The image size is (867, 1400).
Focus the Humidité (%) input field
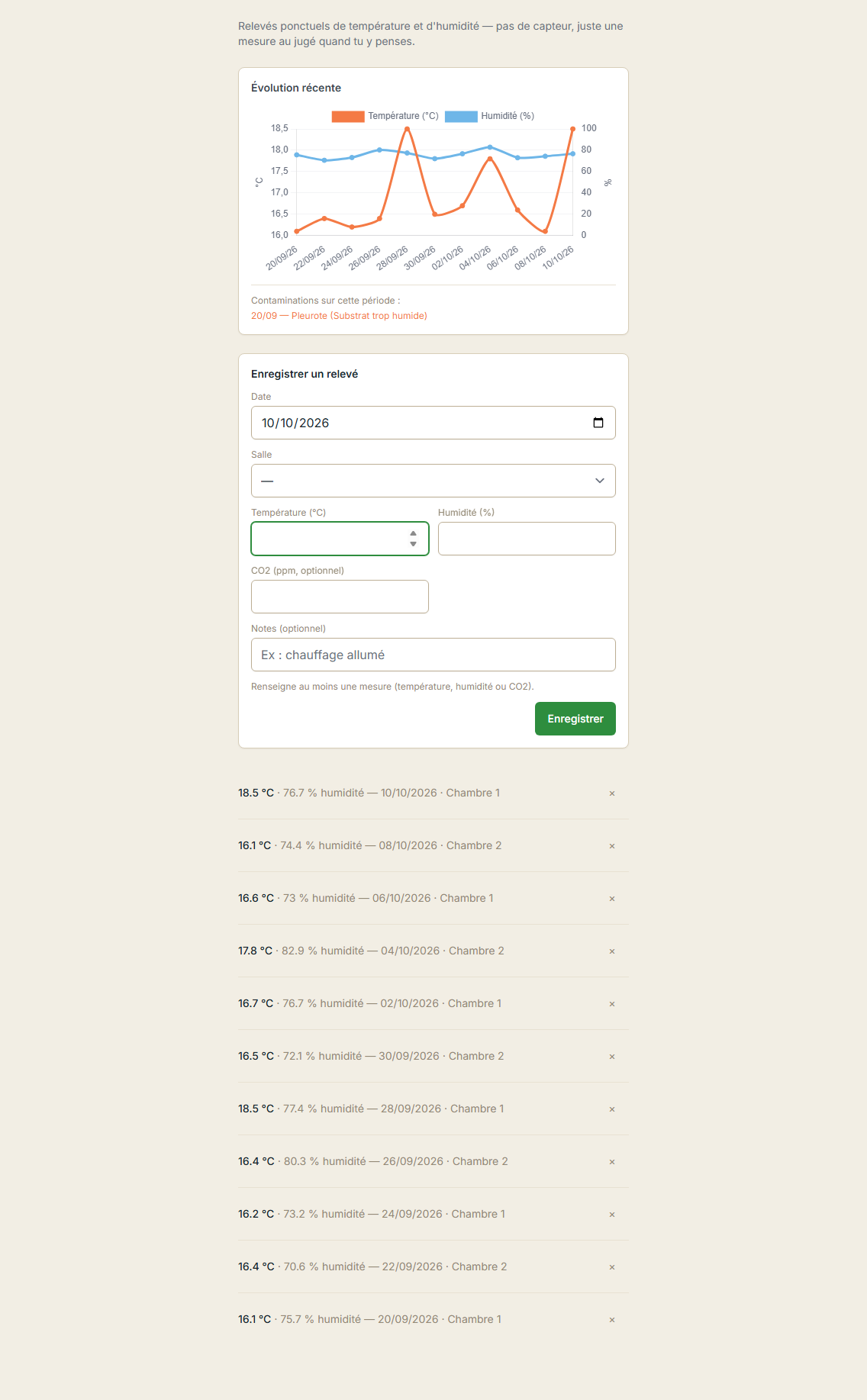point(527,539)
